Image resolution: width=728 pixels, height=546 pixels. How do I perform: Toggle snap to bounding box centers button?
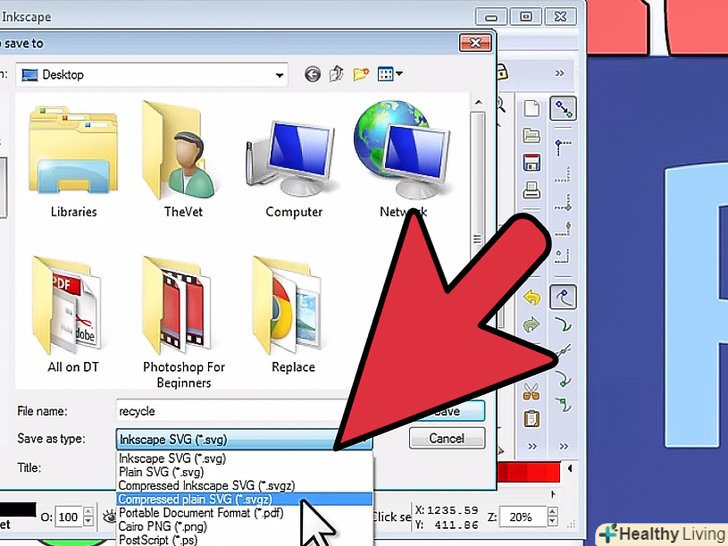pos(563,255)
